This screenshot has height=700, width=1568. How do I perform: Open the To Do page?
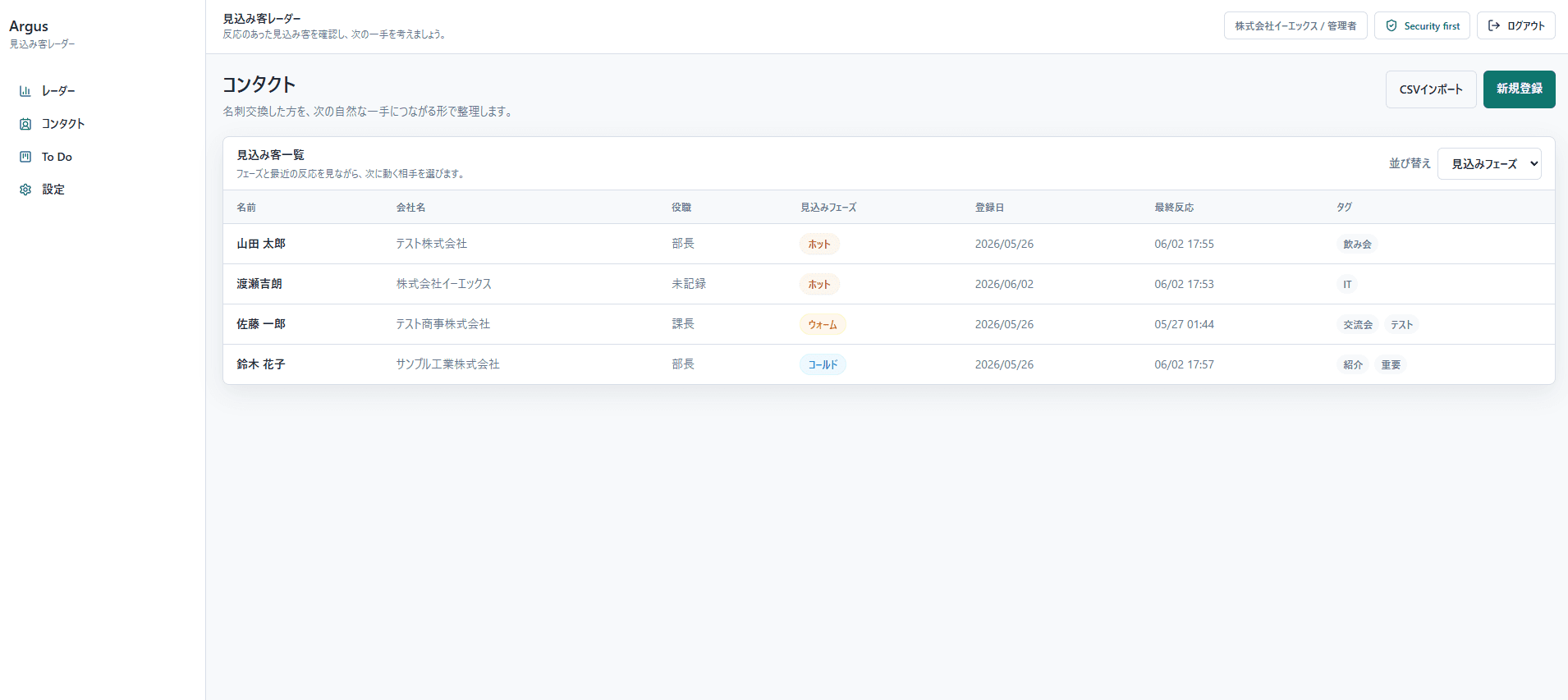[x=103, y=157]
